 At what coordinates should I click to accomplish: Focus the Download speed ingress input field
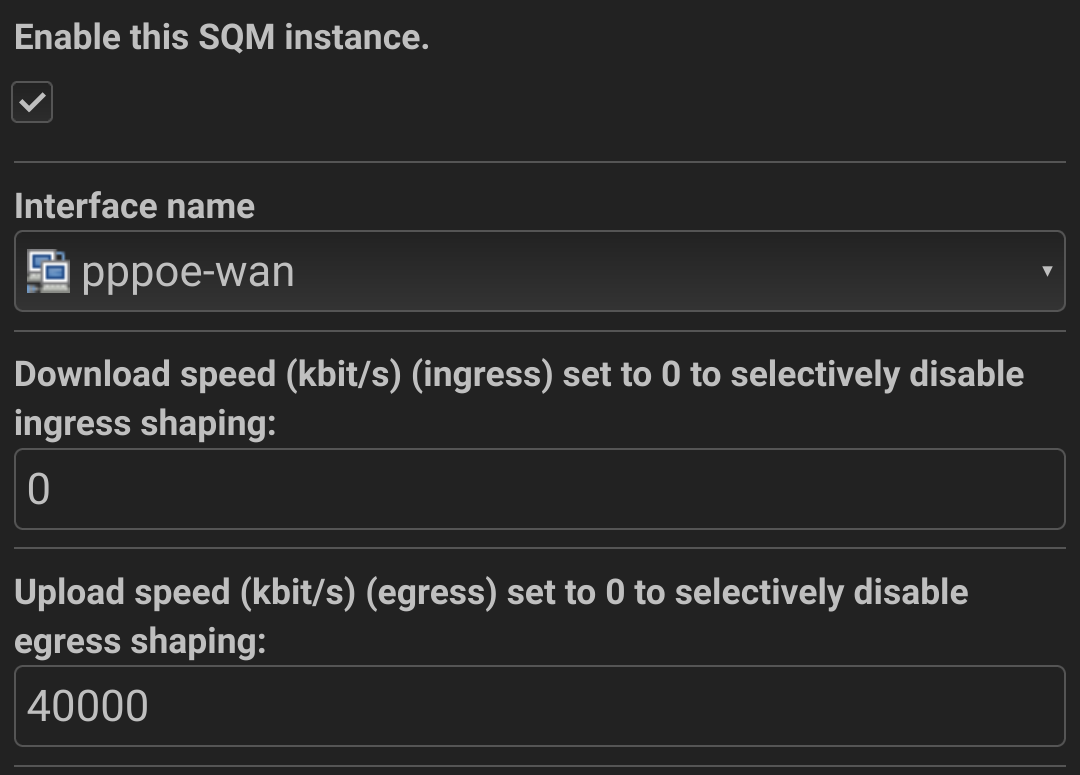pyautogui.click(x=540, y=489)
